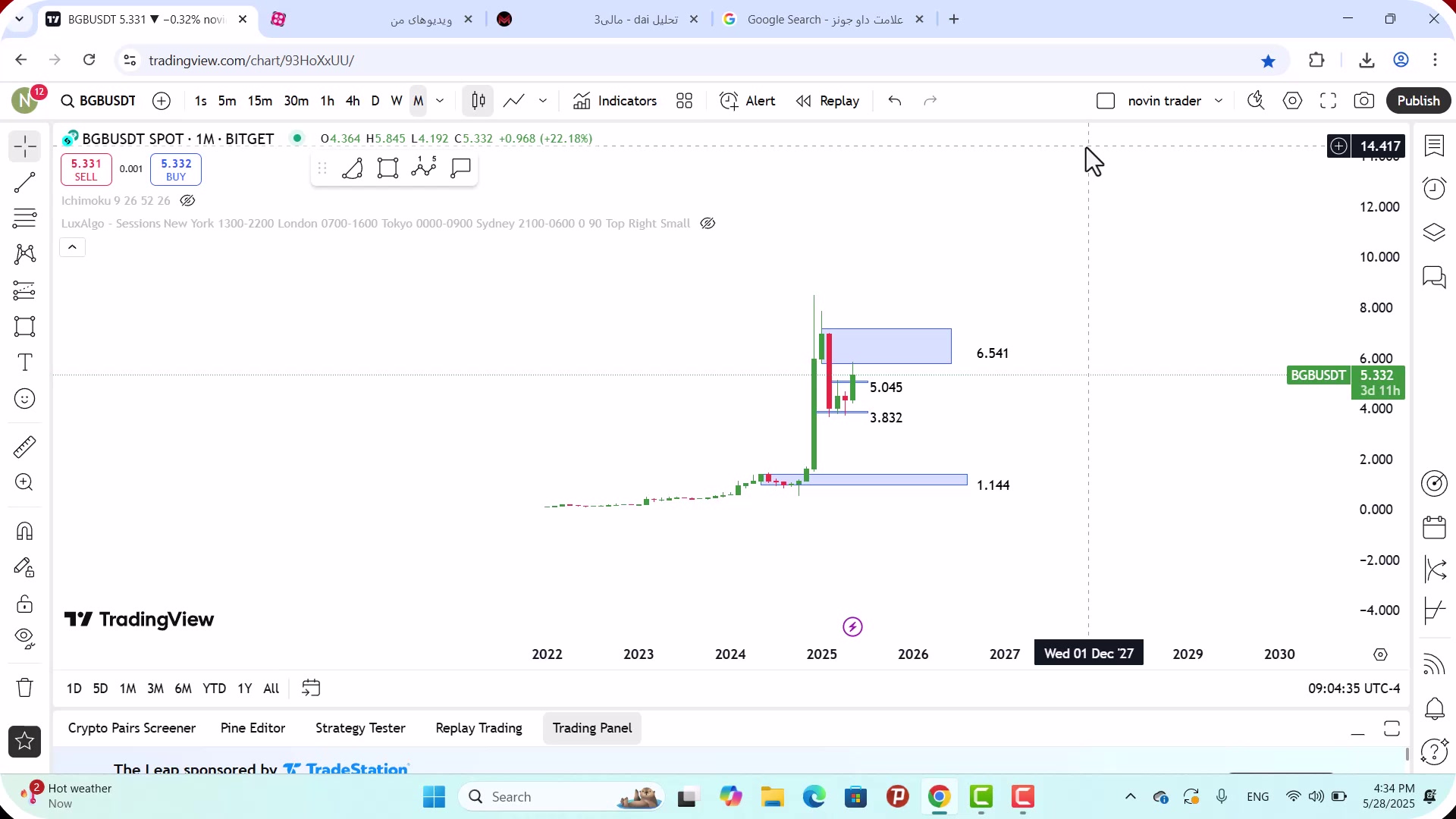Set chart range to 3M

click(x=155, y=689)
